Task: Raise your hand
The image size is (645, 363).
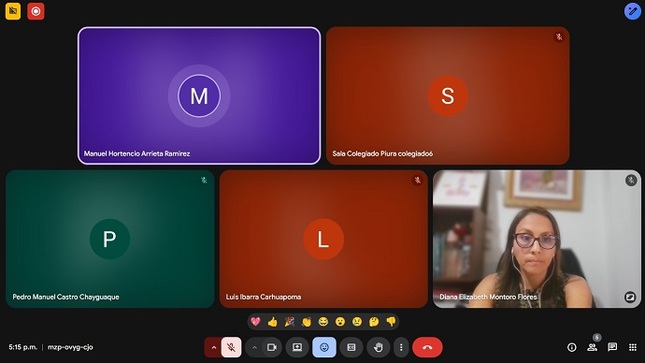Action: coord(378,347)
